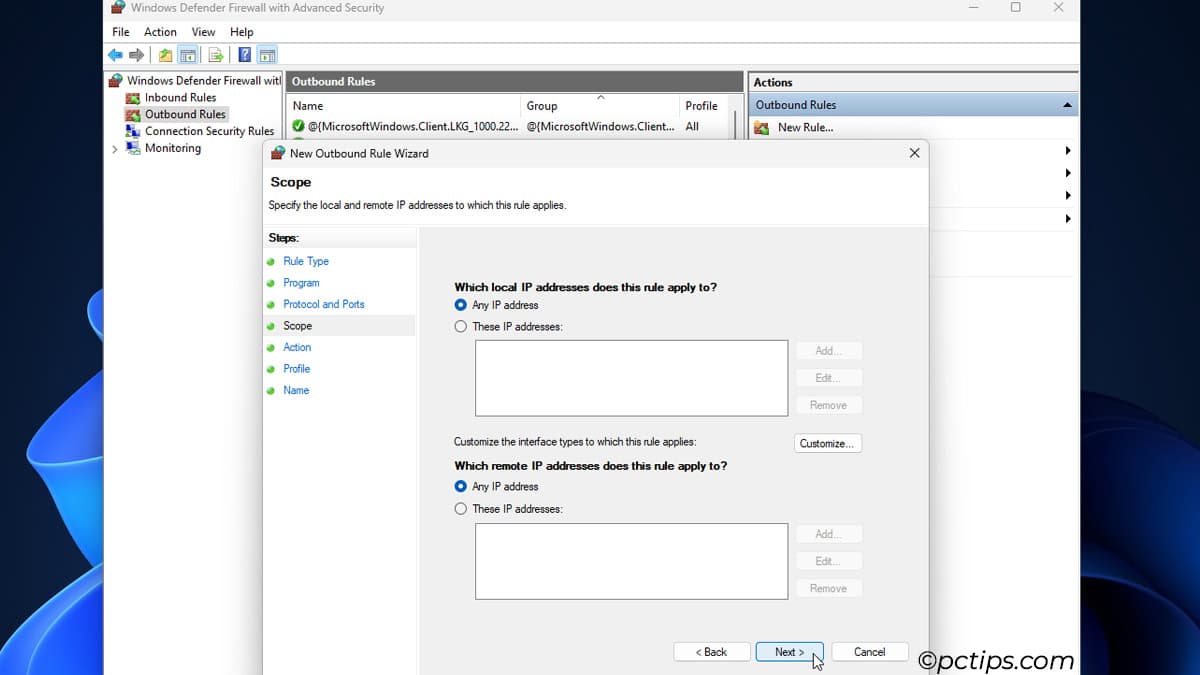
Task: Open the Action menu
Action: 160,31
